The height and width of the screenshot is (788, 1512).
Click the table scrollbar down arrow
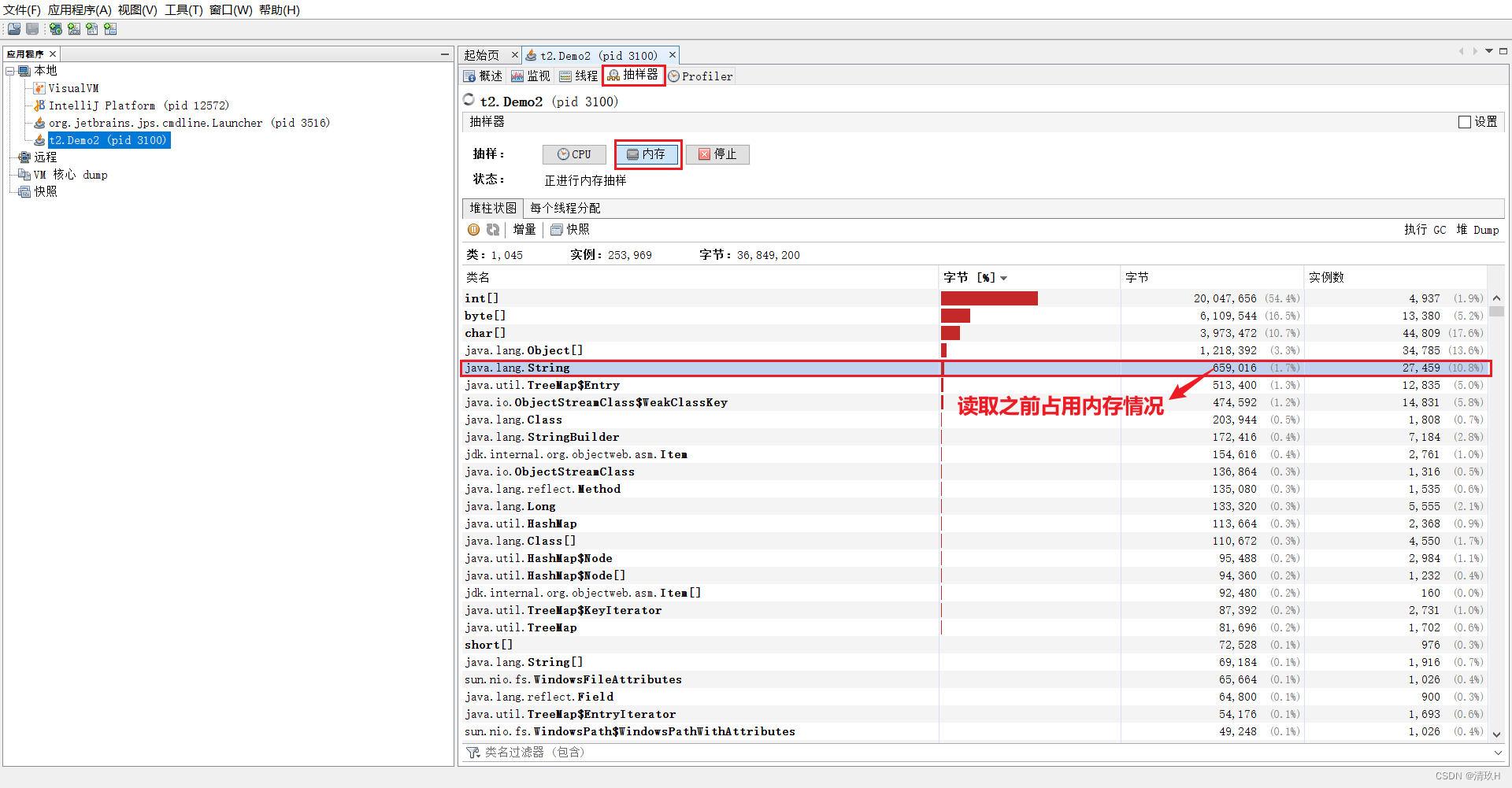click(x=1496, y=734)
